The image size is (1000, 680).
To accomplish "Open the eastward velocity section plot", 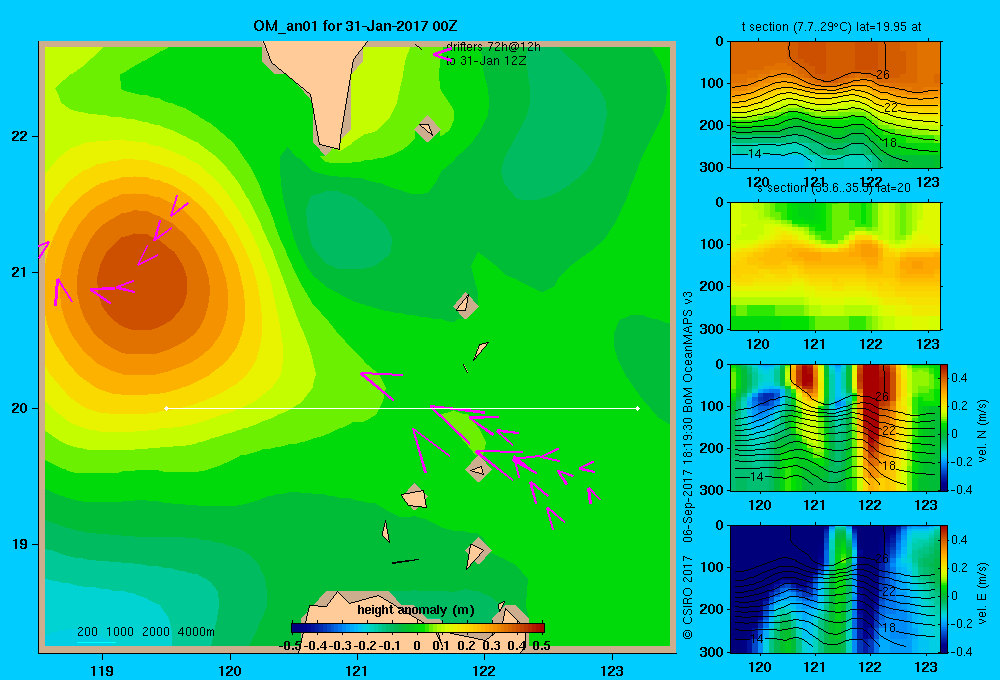I will (835, 589).
